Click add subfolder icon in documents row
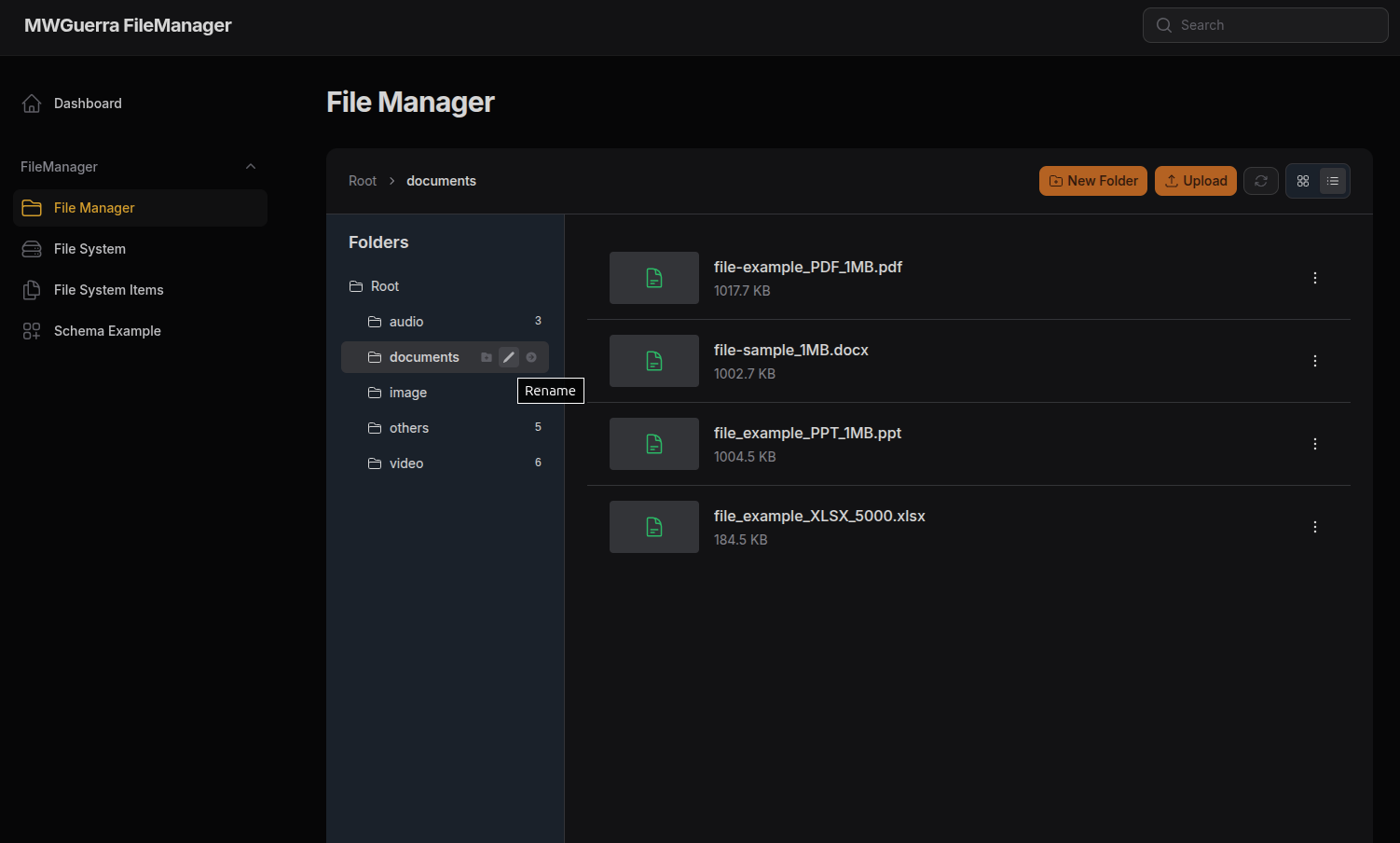 coord(487,357)
